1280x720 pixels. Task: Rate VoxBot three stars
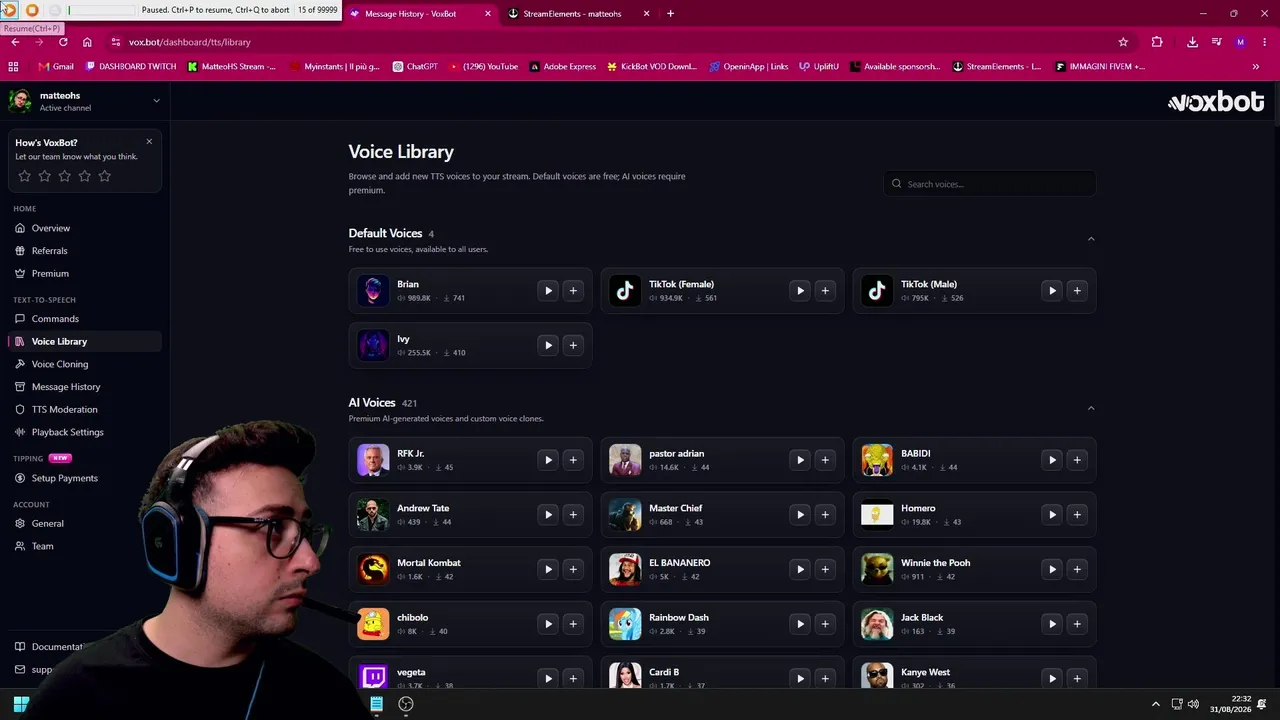pyautogui.click(x=65, y=176)
